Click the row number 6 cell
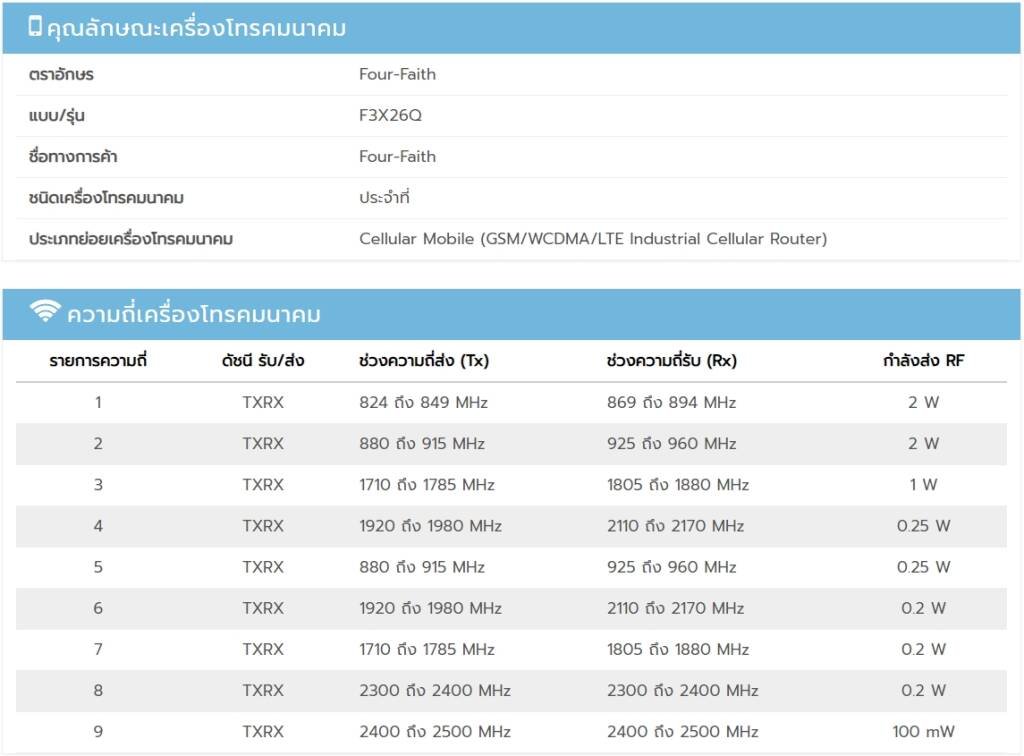The height and width of the screenshot is (756, 1024). [x=98, y=608]
